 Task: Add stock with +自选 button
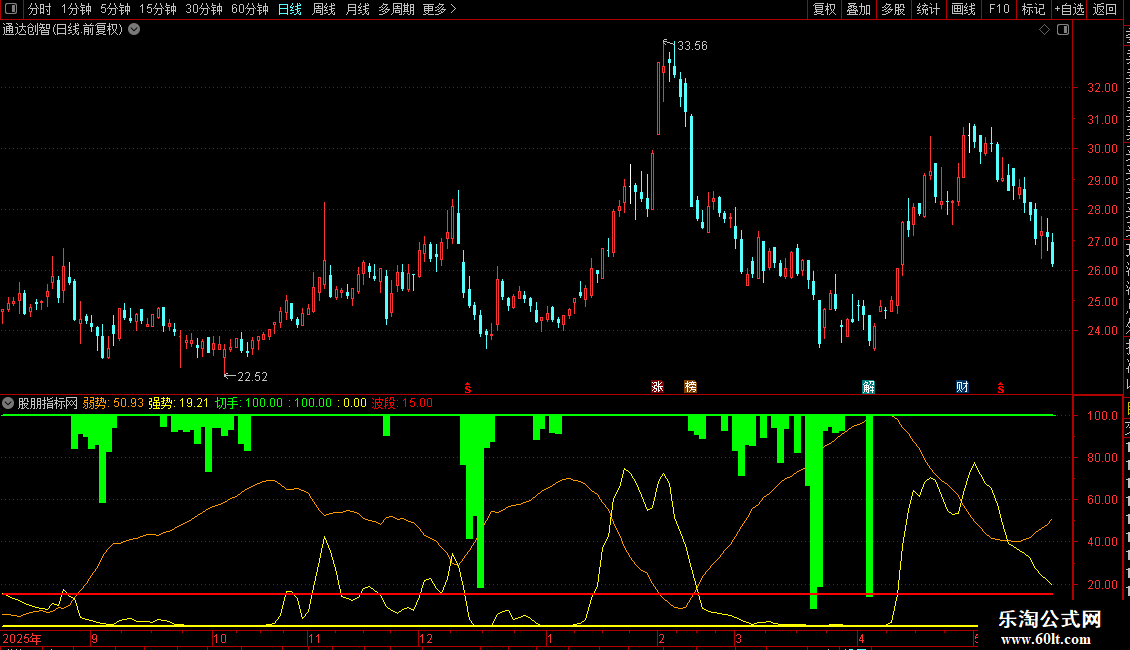pos(1069,9)
